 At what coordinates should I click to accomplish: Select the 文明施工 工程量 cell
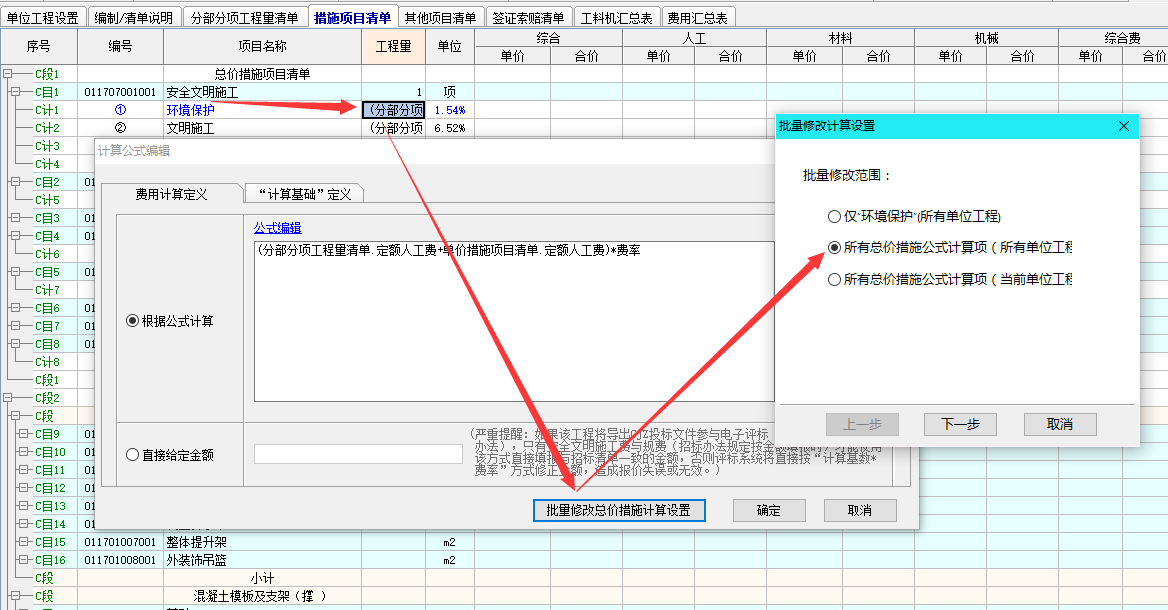[393, 128]
